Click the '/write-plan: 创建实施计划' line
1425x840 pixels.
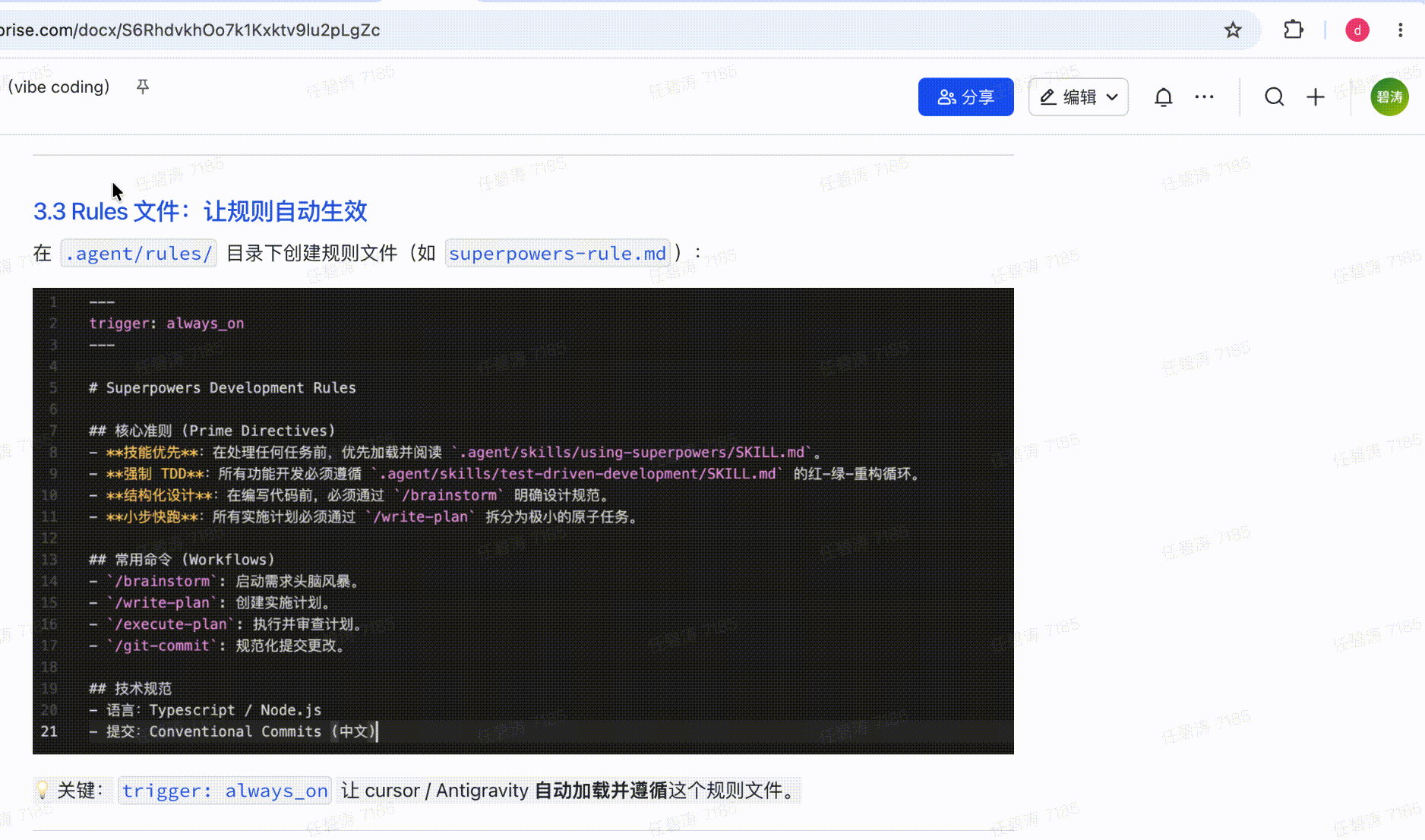(x=210, y=603)
